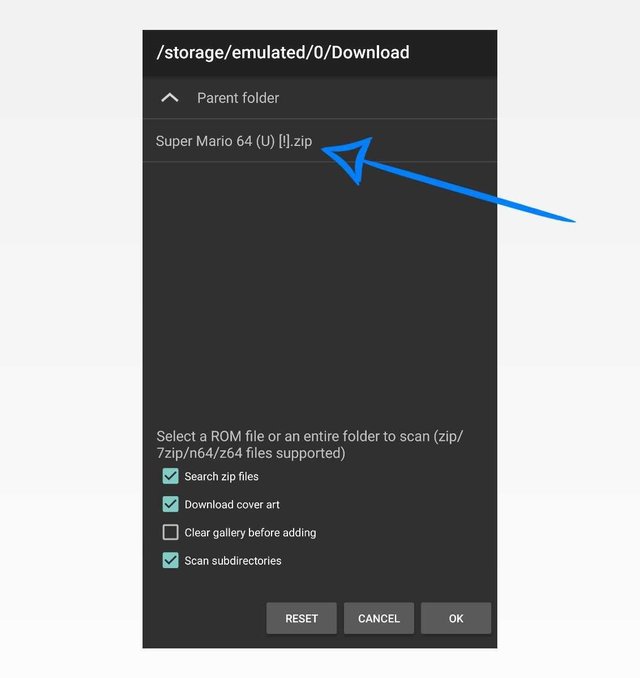Confirm with the OK button

coord(456,618)
